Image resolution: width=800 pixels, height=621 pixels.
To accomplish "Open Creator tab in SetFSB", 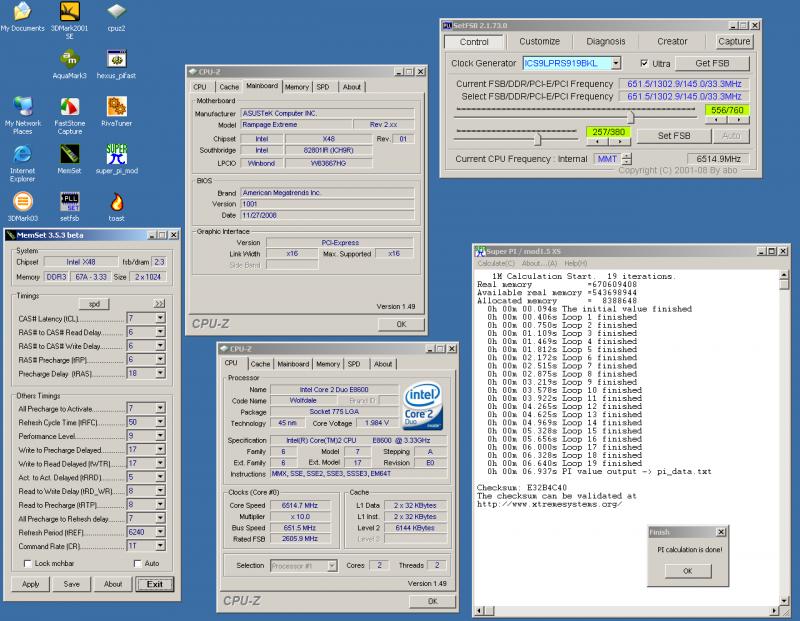I will 672,41.
